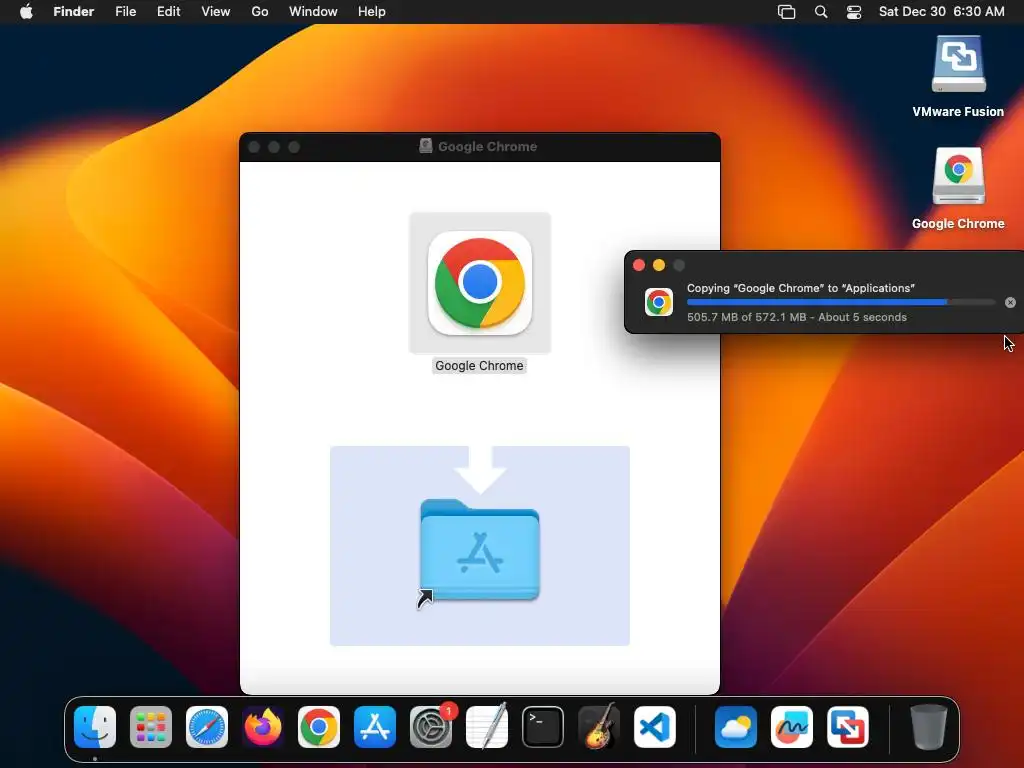Image resolution: width=1024 pixels, height=768 pixels.
Task: Open the View menu
Action: coord(216,12)
